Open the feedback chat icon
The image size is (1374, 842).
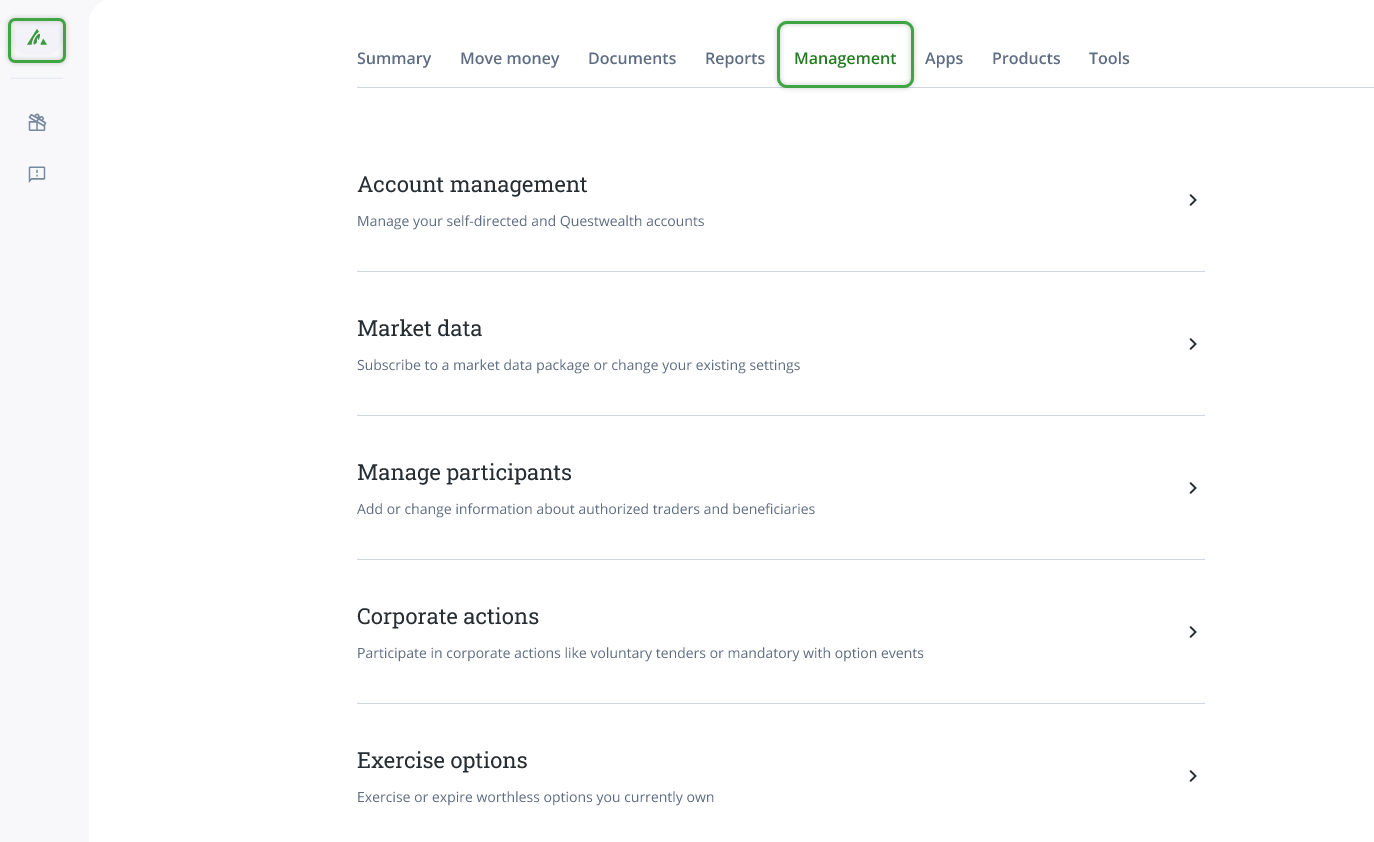(37, 174)
